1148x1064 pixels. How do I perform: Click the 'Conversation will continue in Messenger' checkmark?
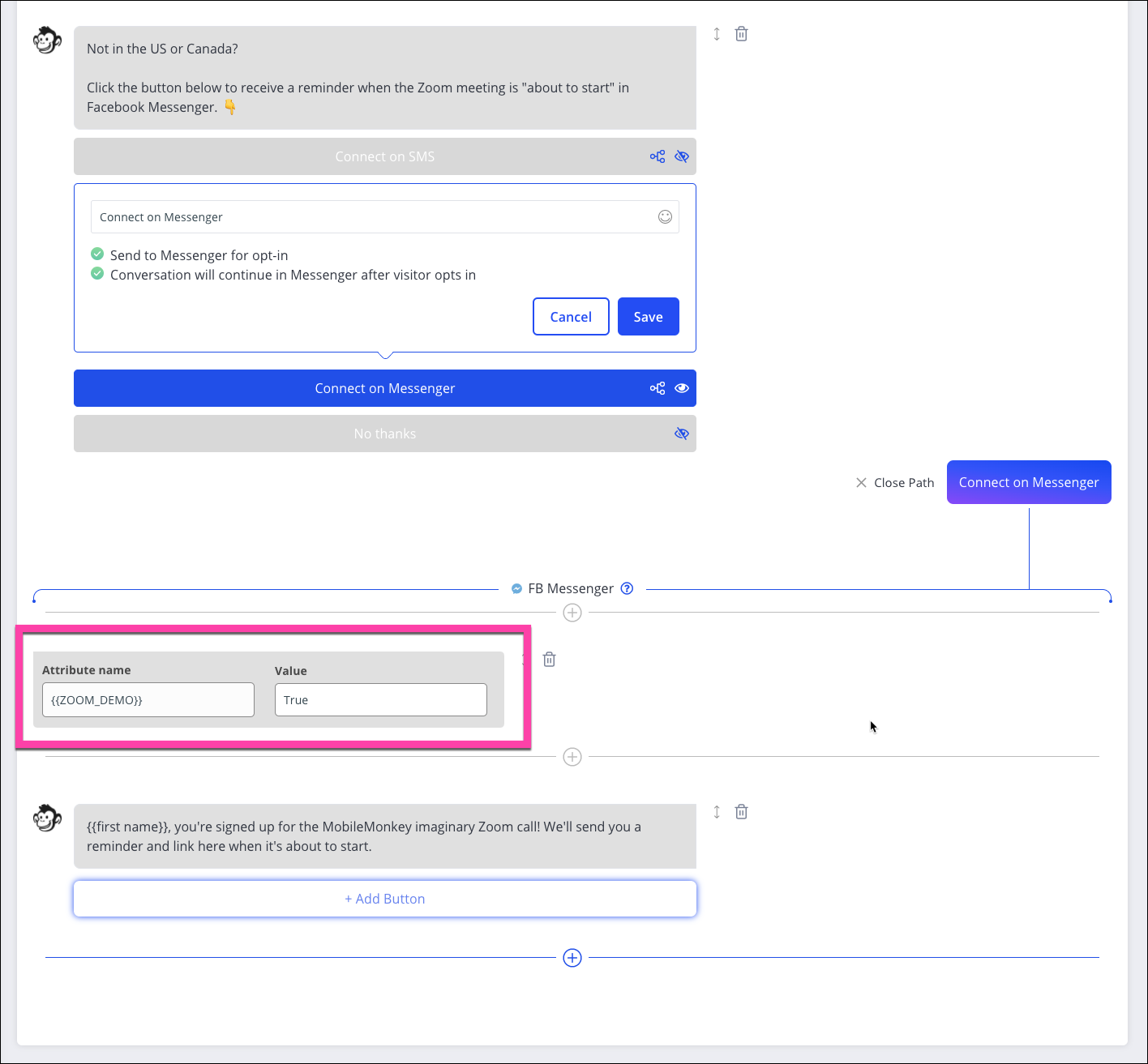point(97,274)
